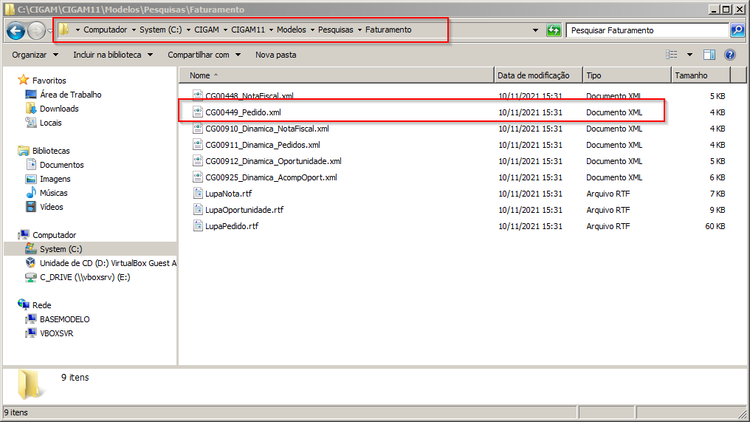This screenshot has height=422, width=750.
Task: Click the VirtualBox CD drive icon
Action: [31, 263]
